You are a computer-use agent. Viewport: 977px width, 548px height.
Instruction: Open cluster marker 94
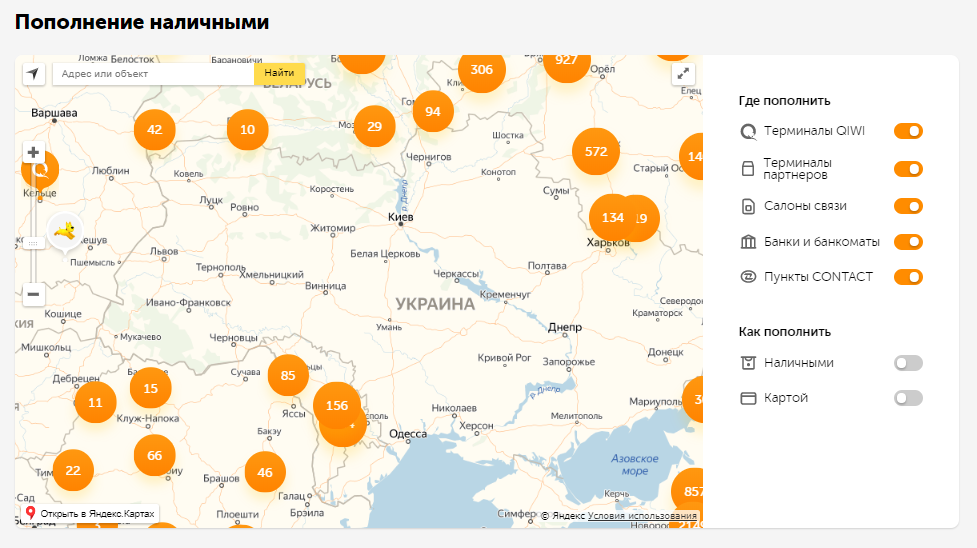click(x=433, y=112)
